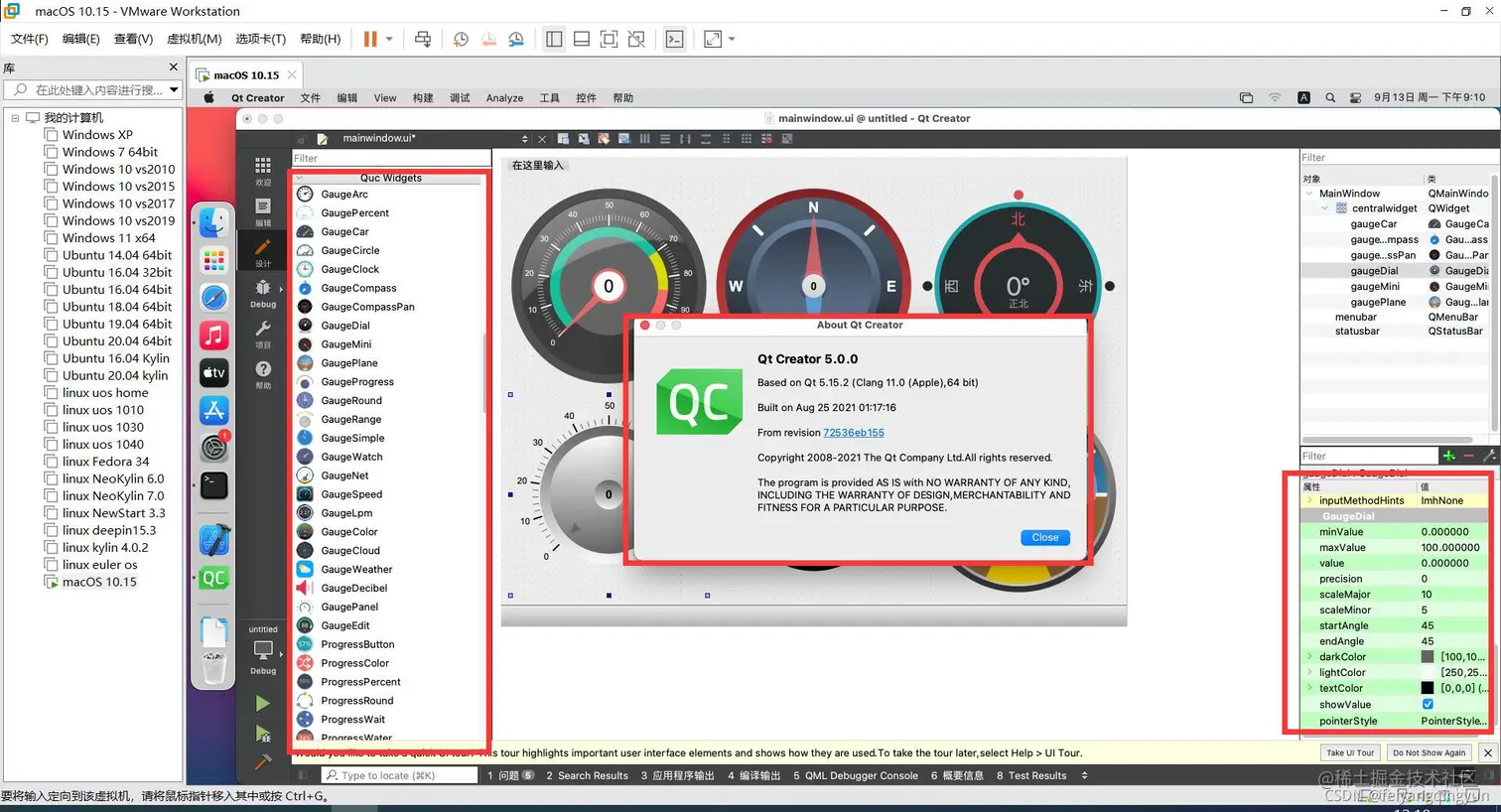
Task: Build project with hammer icon
Action: 262,762
